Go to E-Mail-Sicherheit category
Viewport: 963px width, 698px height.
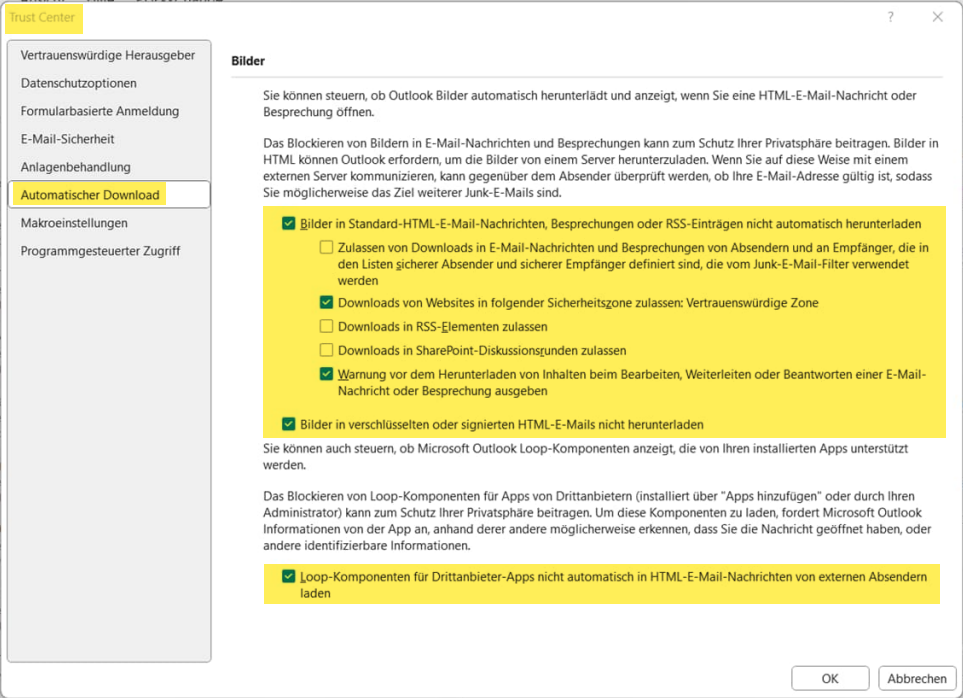point(68,139)
